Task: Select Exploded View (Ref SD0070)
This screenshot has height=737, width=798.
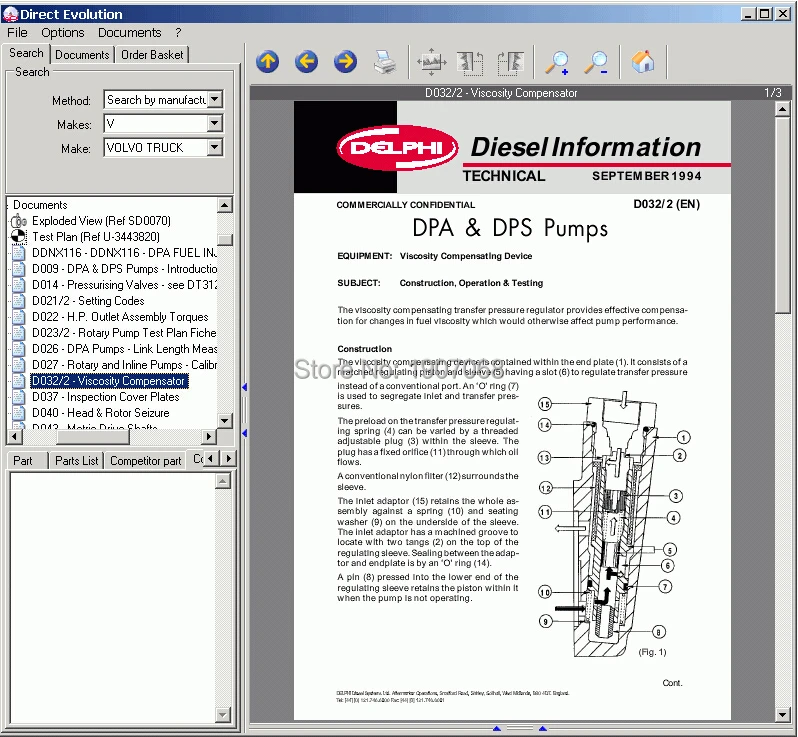Action: tap(101, 221)
